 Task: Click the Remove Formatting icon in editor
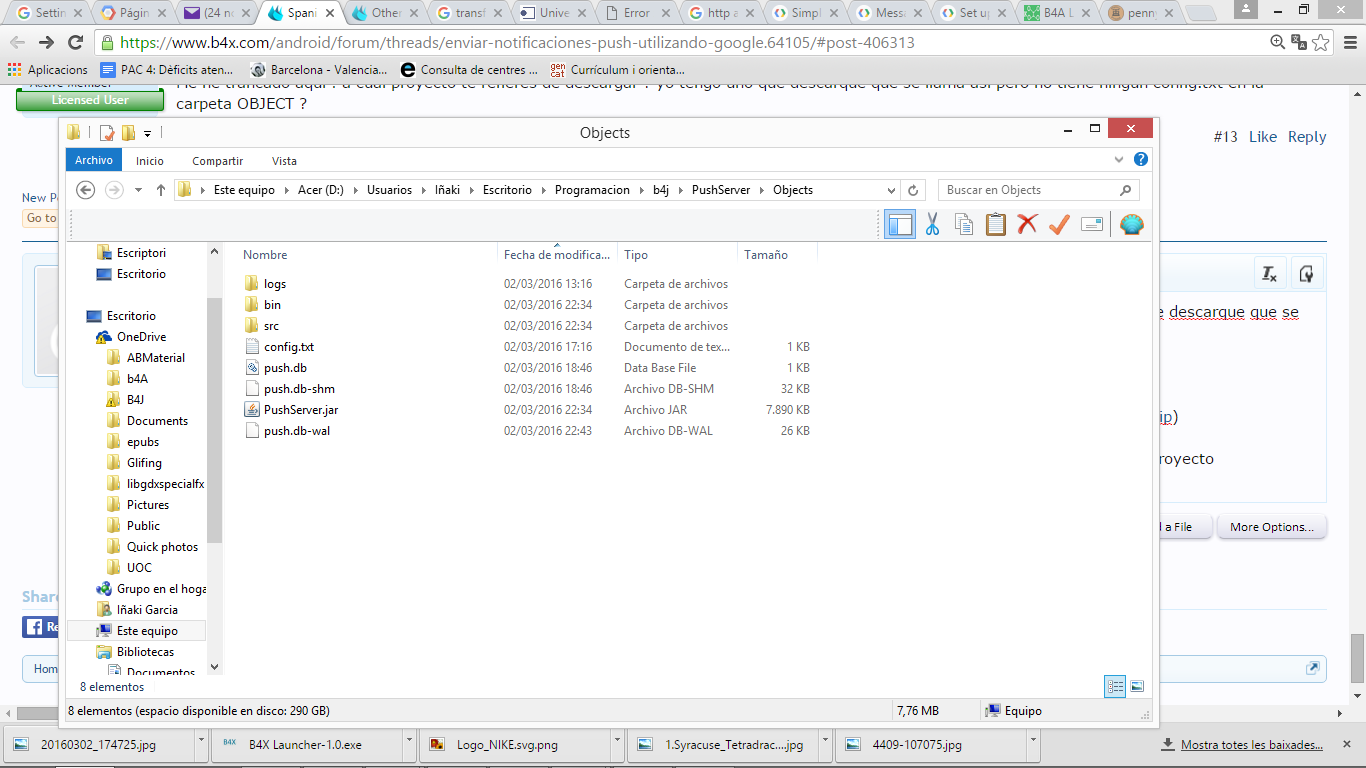pyautogui.click(x=1269, y=274)
